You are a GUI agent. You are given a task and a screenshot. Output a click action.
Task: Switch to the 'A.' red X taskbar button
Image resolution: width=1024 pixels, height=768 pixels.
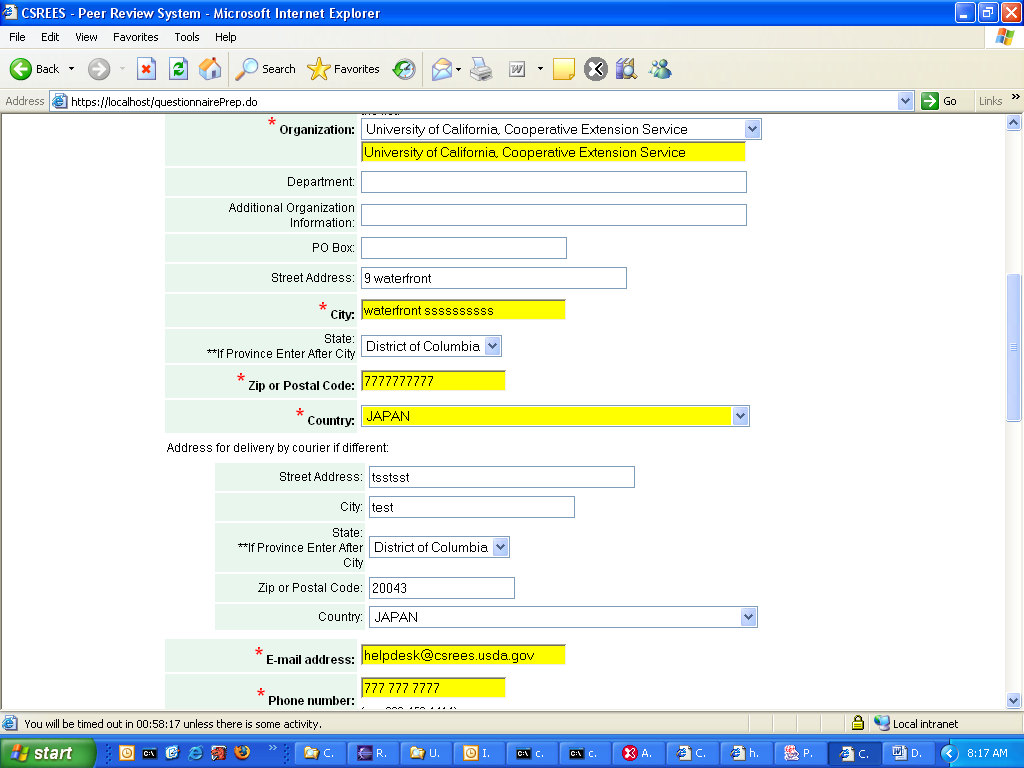tap(637, 753)
